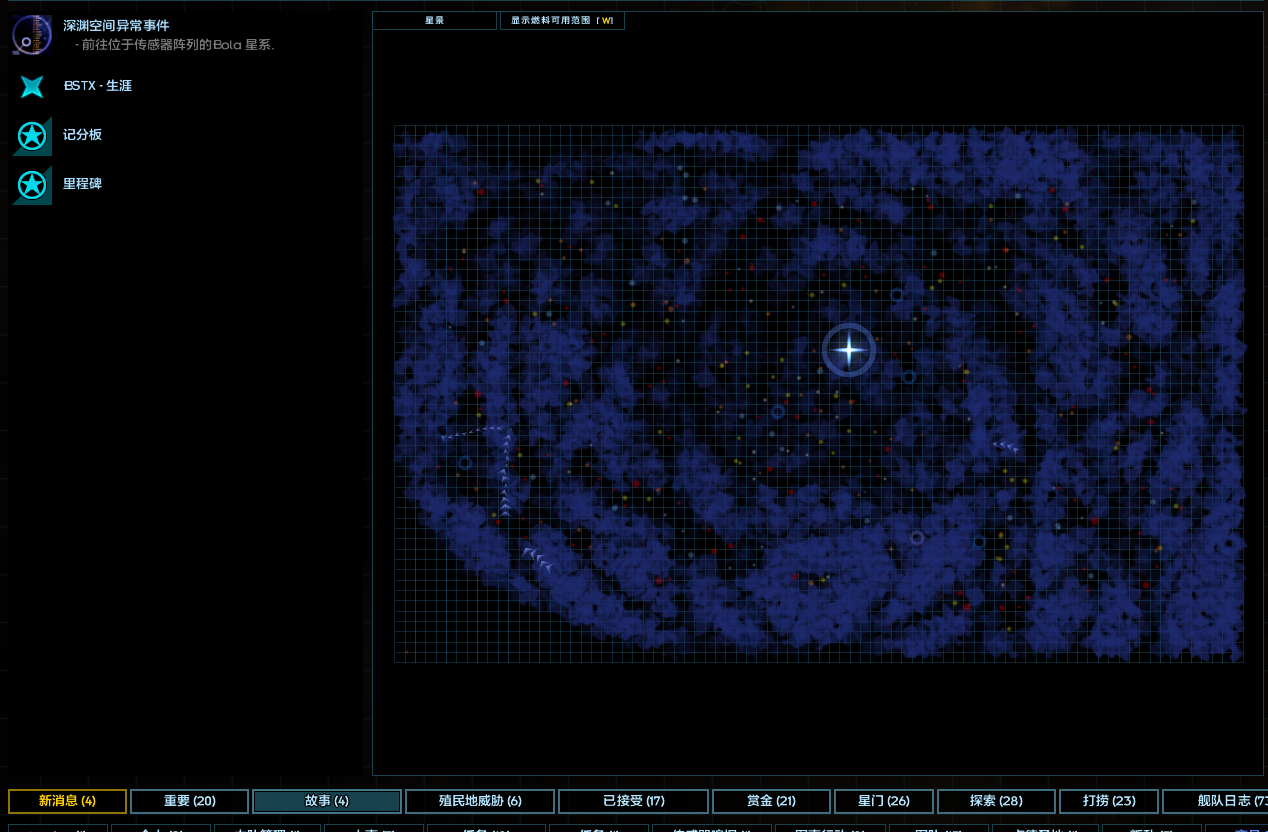The image size is (1268, 832).
Task: Switch to the 新消息 (4) tab
Action: click(x=68, y=801)
